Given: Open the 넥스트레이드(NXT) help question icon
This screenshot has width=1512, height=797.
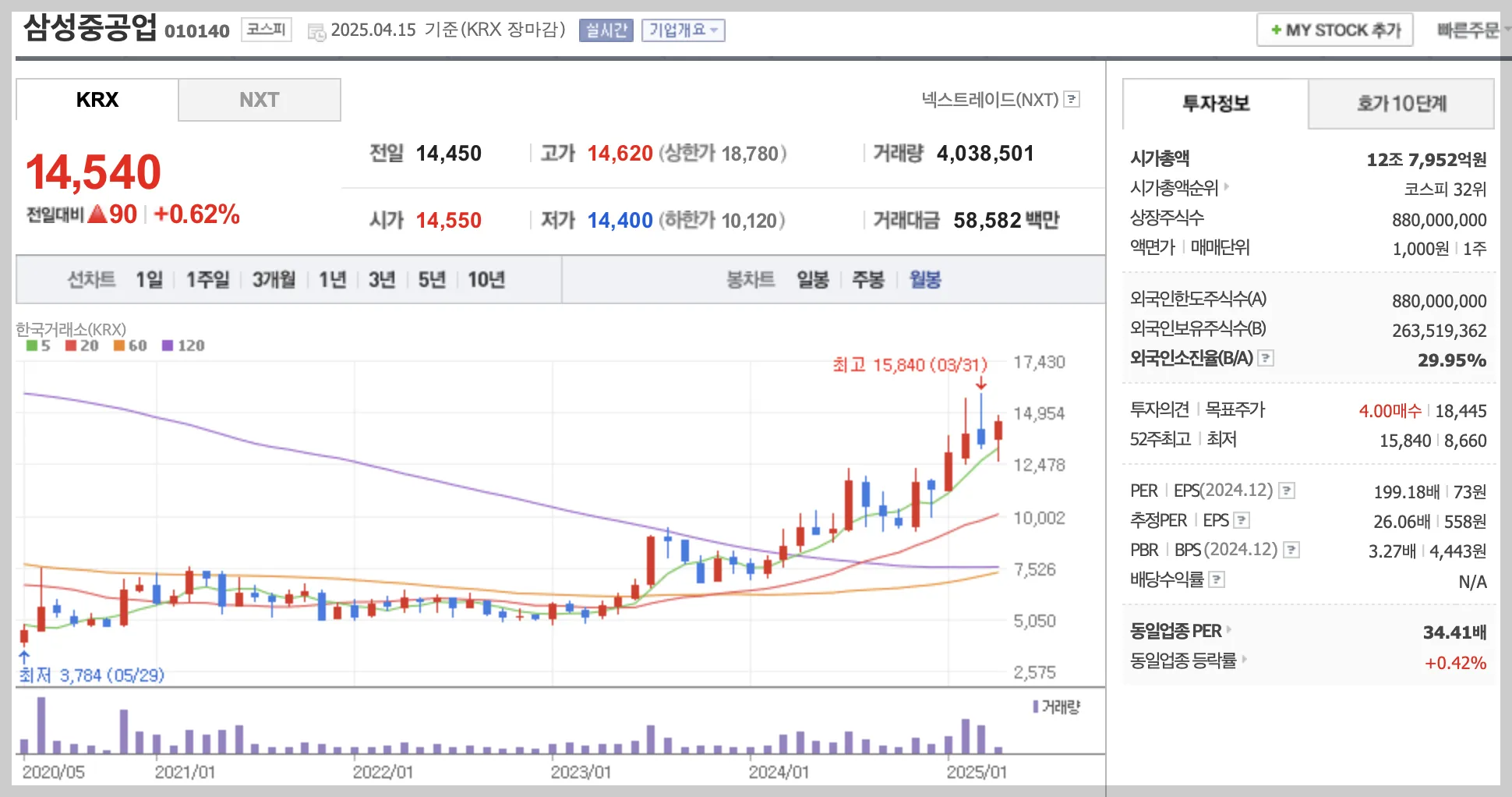Looking at the screenshot, I should [x=1072, y=99].
